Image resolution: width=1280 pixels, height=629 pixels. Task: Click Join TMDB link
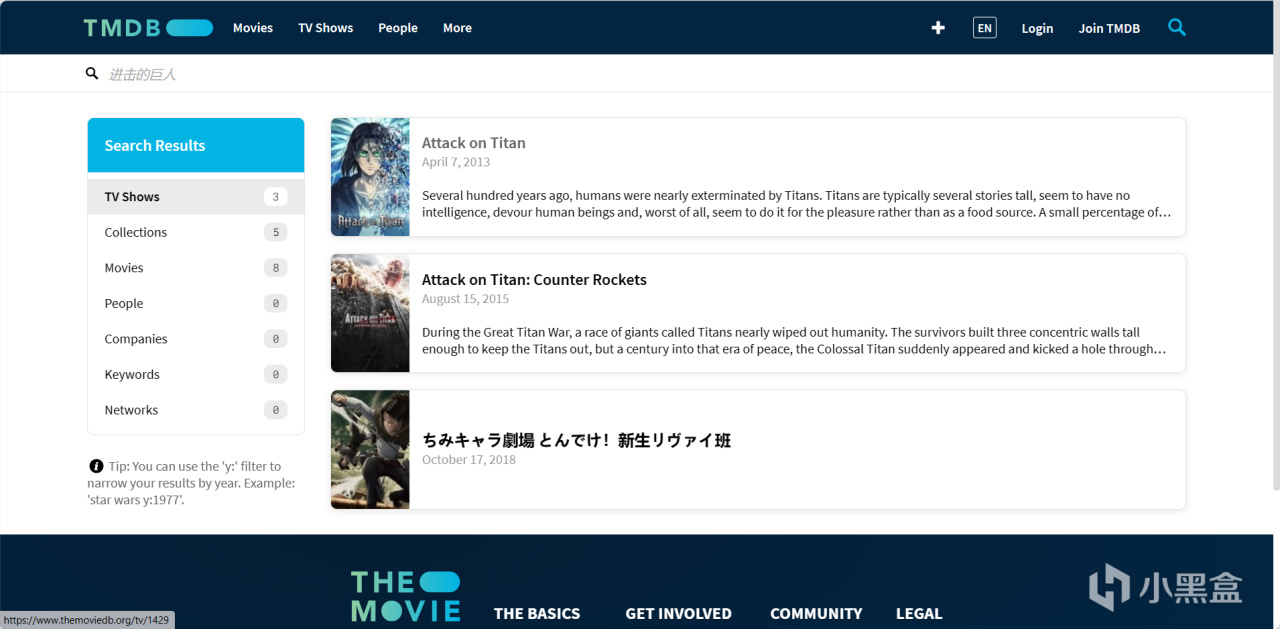[x=1109, y=28]
